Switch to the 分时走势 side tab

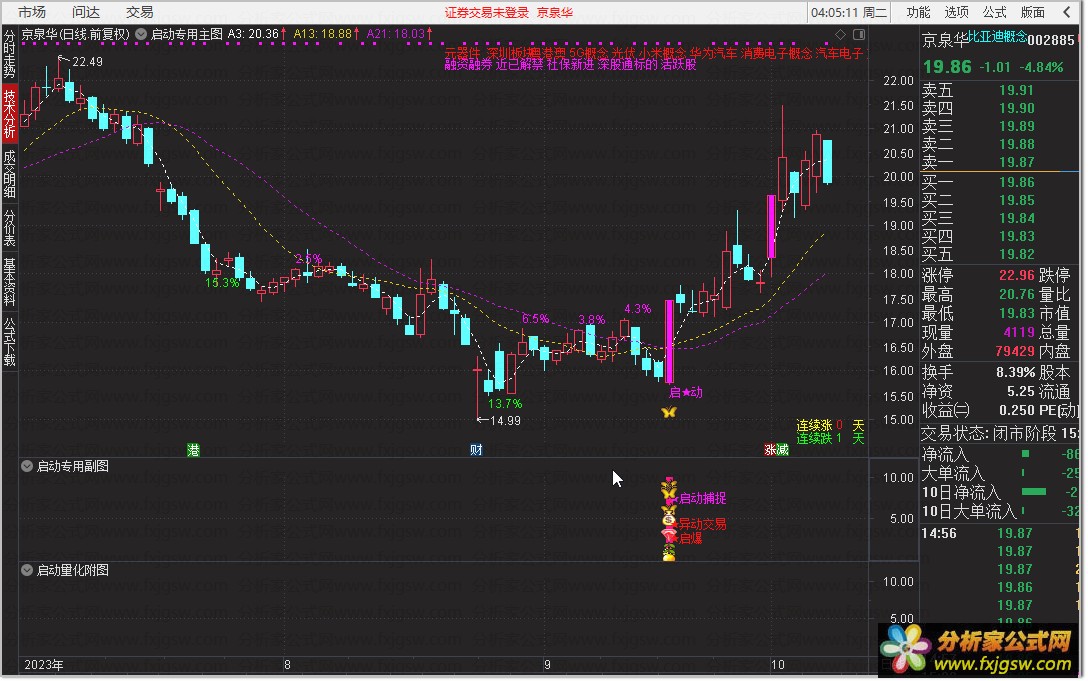(x=9, y=53)
